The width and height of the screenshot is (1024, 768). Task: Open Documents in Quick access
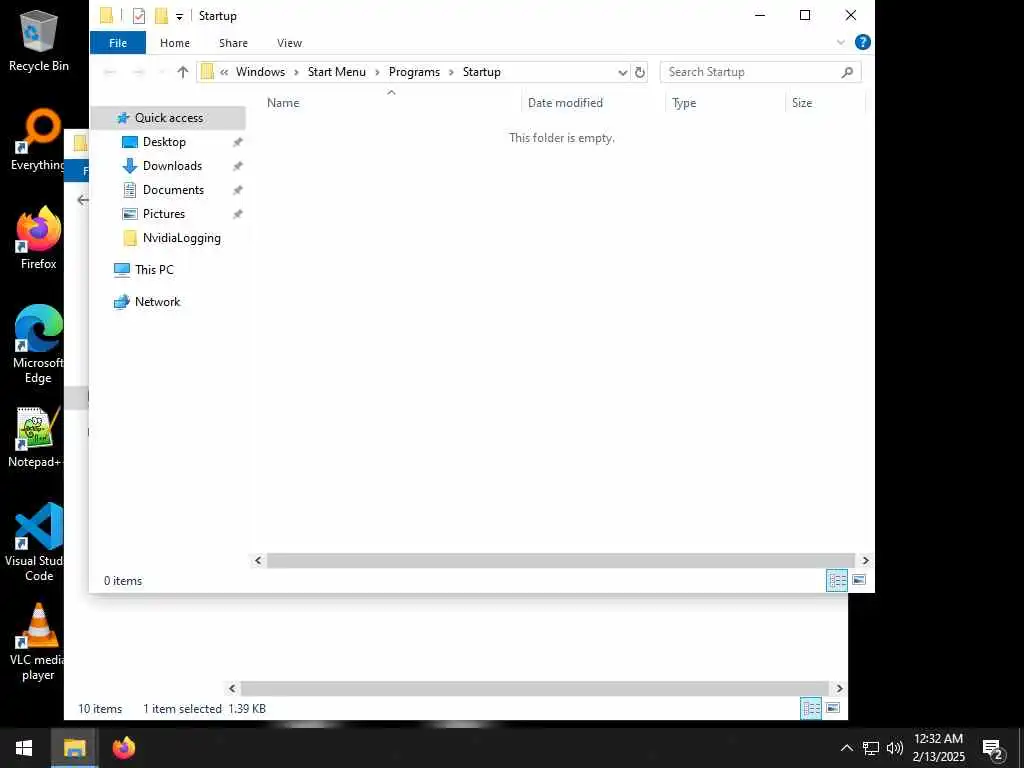[x=173, y=190]
